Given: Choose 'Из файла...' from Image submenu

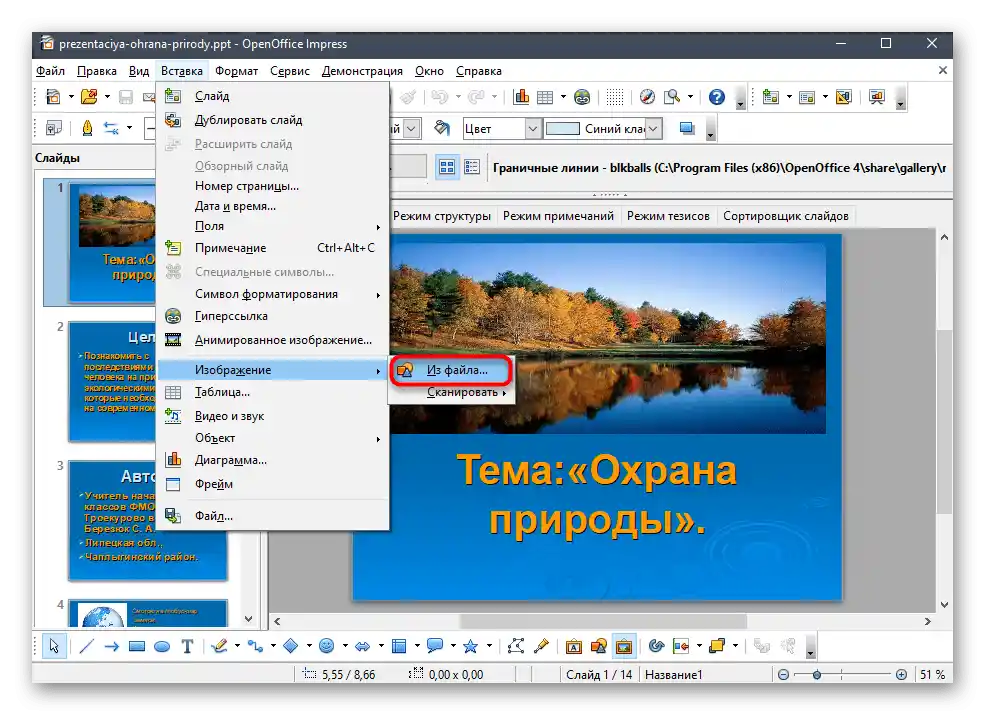Looking at the screenshot, I should pyautogui.click(x=456, y=369).
